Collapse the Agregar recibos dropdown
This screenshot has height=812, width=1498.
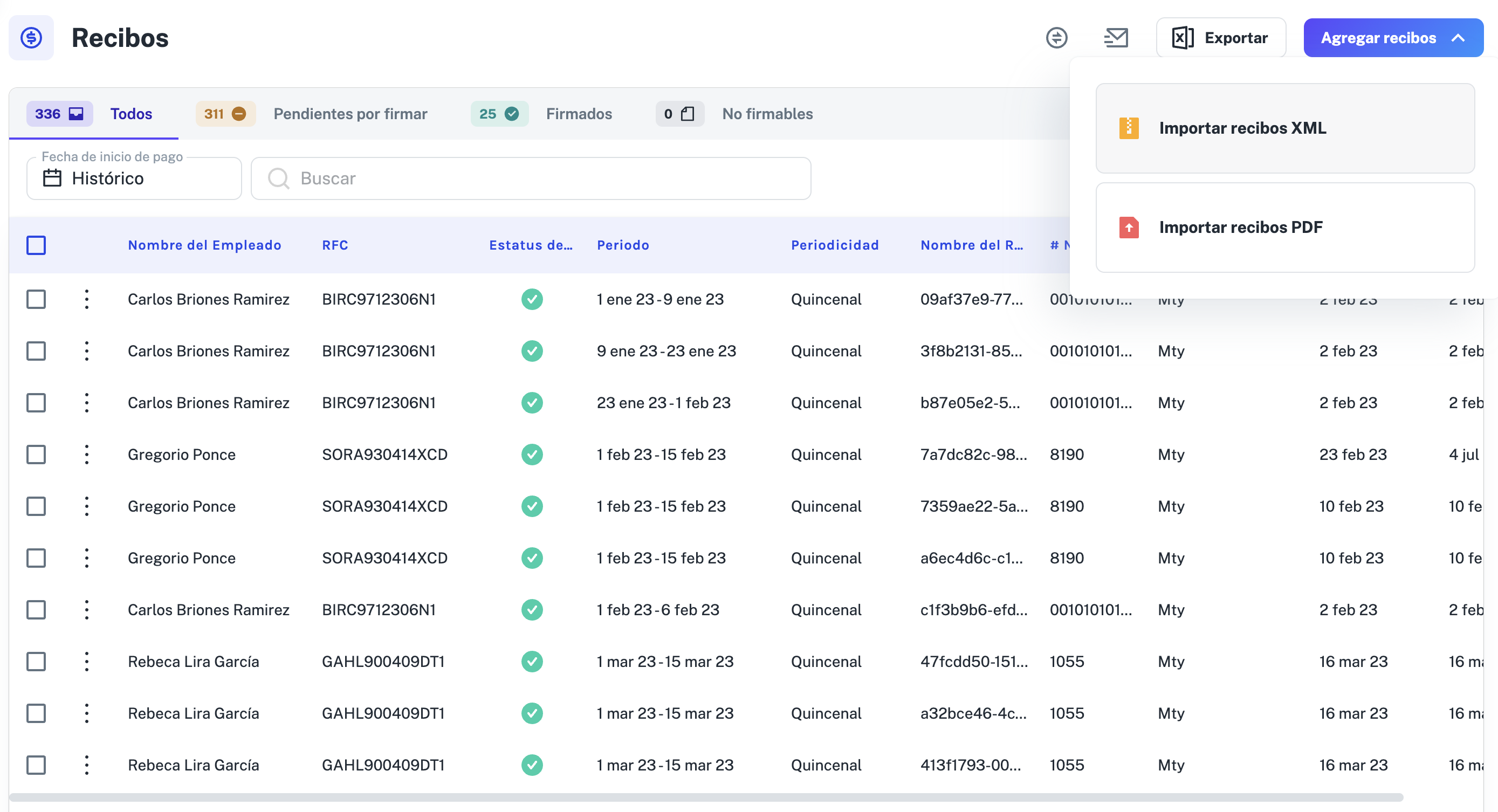[x=1393, y=38]
